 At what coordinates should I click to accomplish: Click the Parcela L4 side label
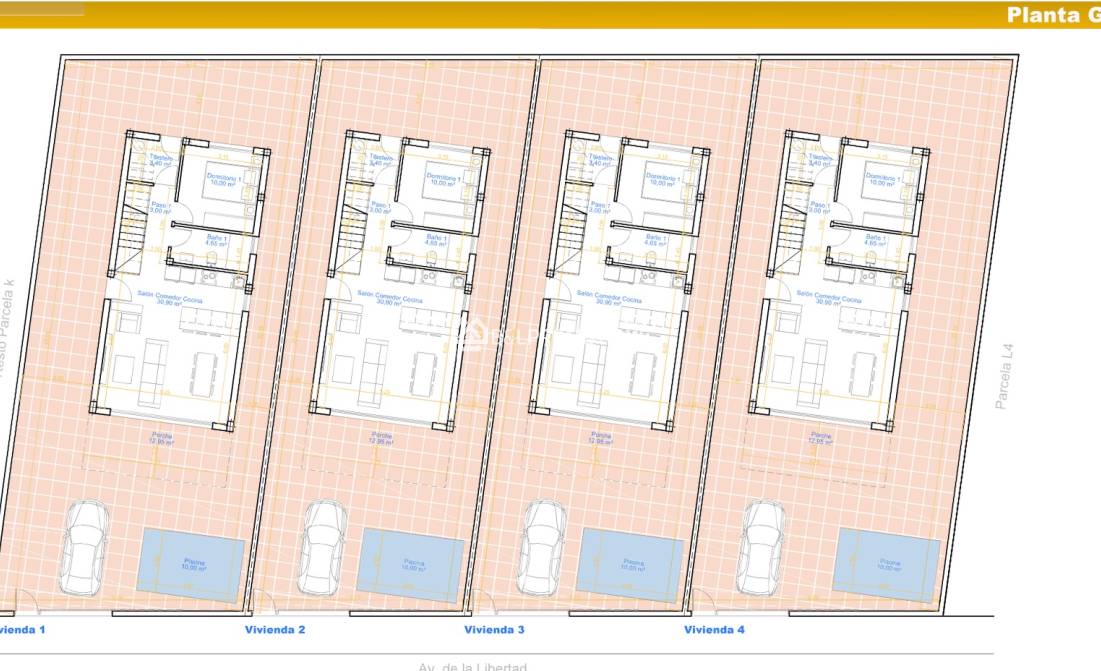tap(1005, 378)
